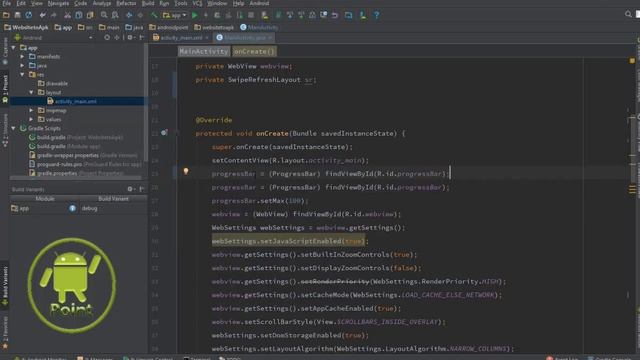Expand the java folder in project tree

coord(22,66)
